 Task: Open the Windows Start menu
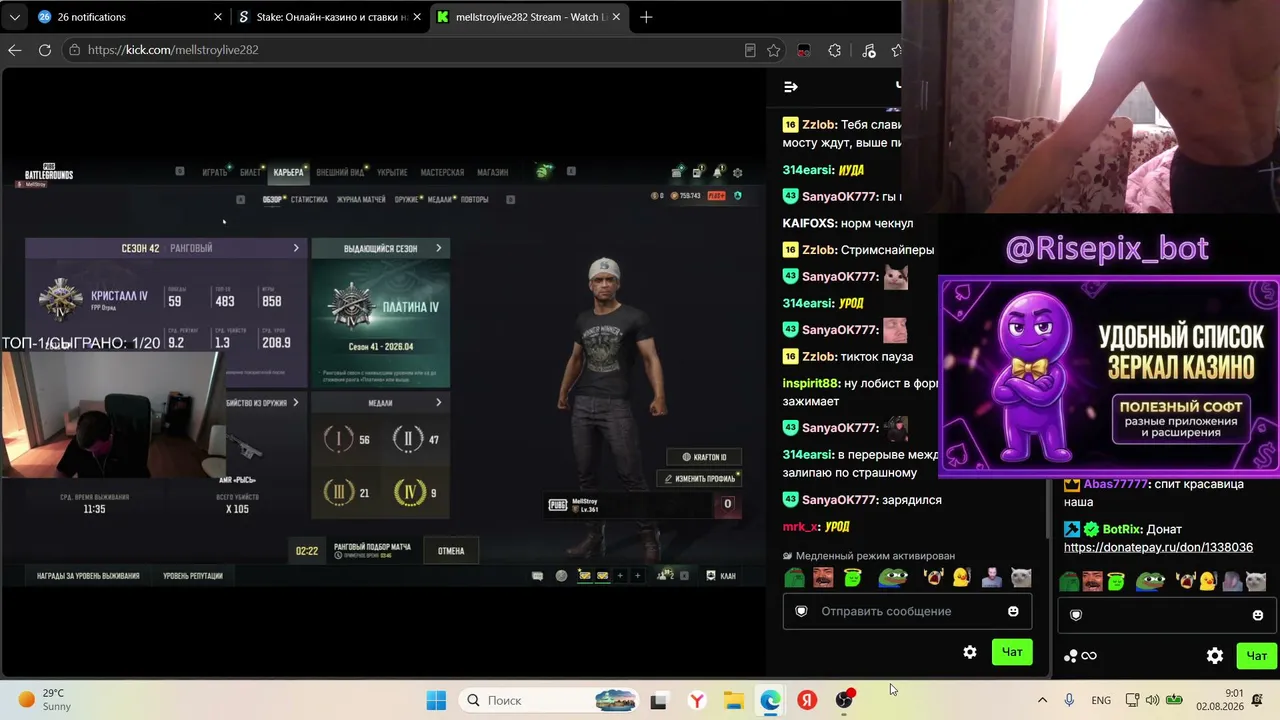click(x=436, y=700)
